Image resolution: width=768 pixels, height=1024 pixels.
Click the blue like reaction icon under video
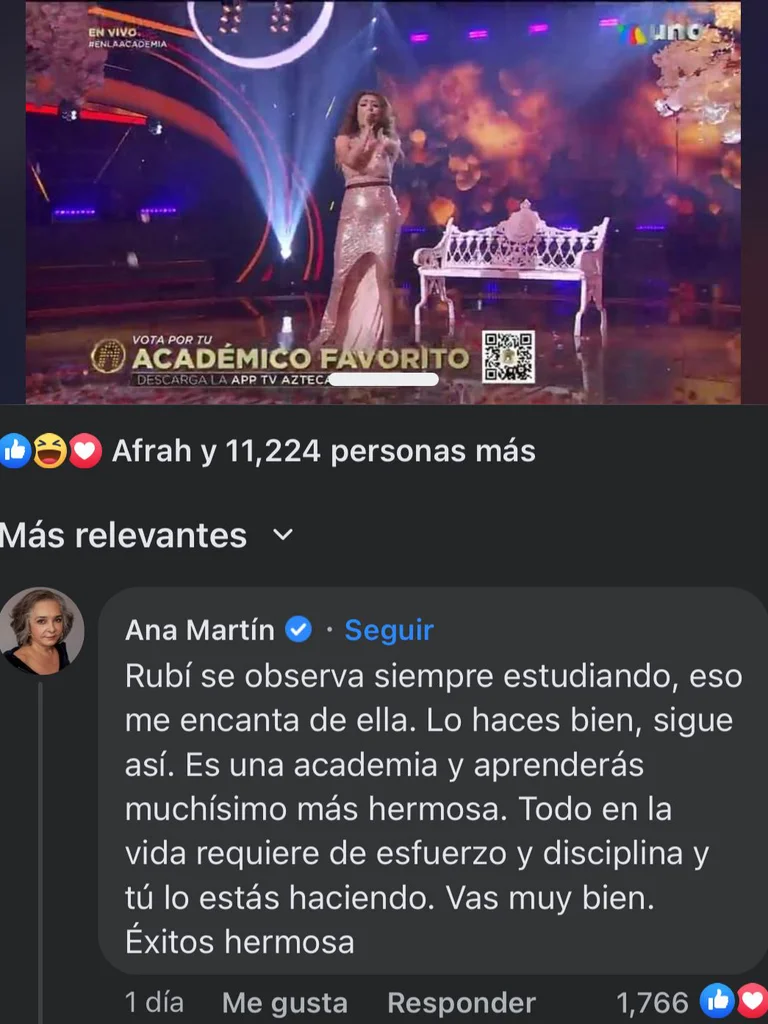pos(14,451)
